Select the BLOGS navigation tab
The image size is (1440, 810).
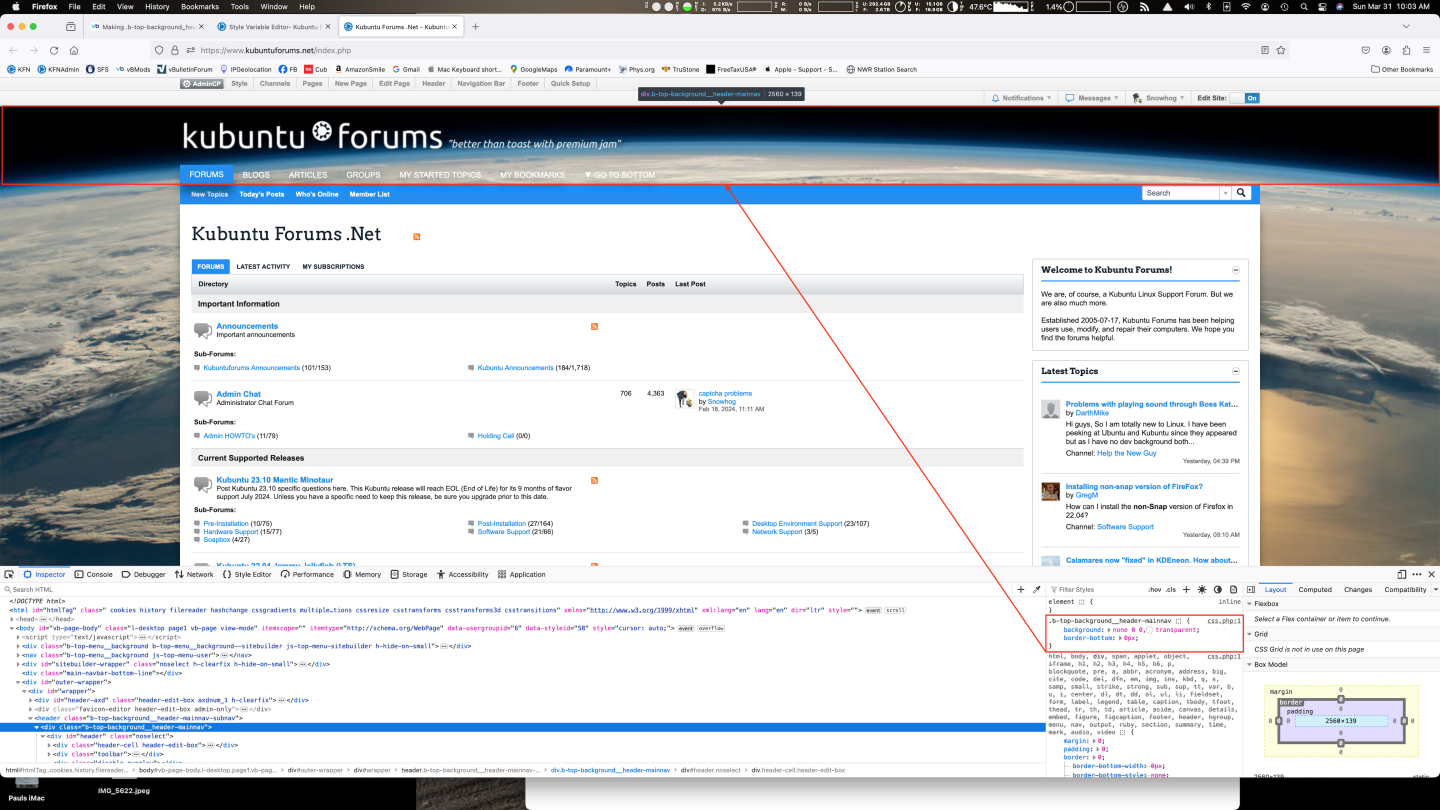(x=256, y=175)
